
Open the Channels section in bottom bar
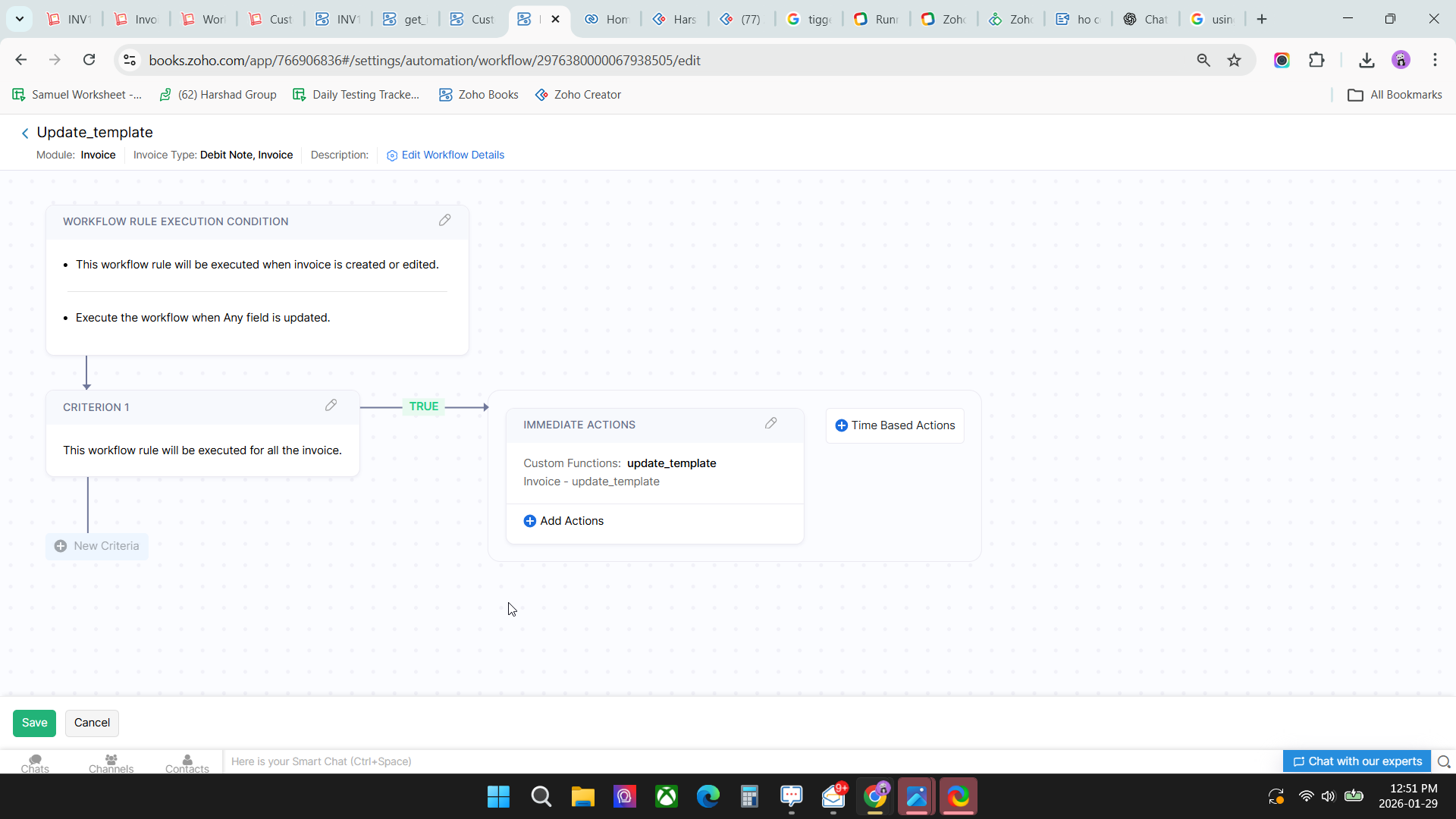(x=111, y=763)
